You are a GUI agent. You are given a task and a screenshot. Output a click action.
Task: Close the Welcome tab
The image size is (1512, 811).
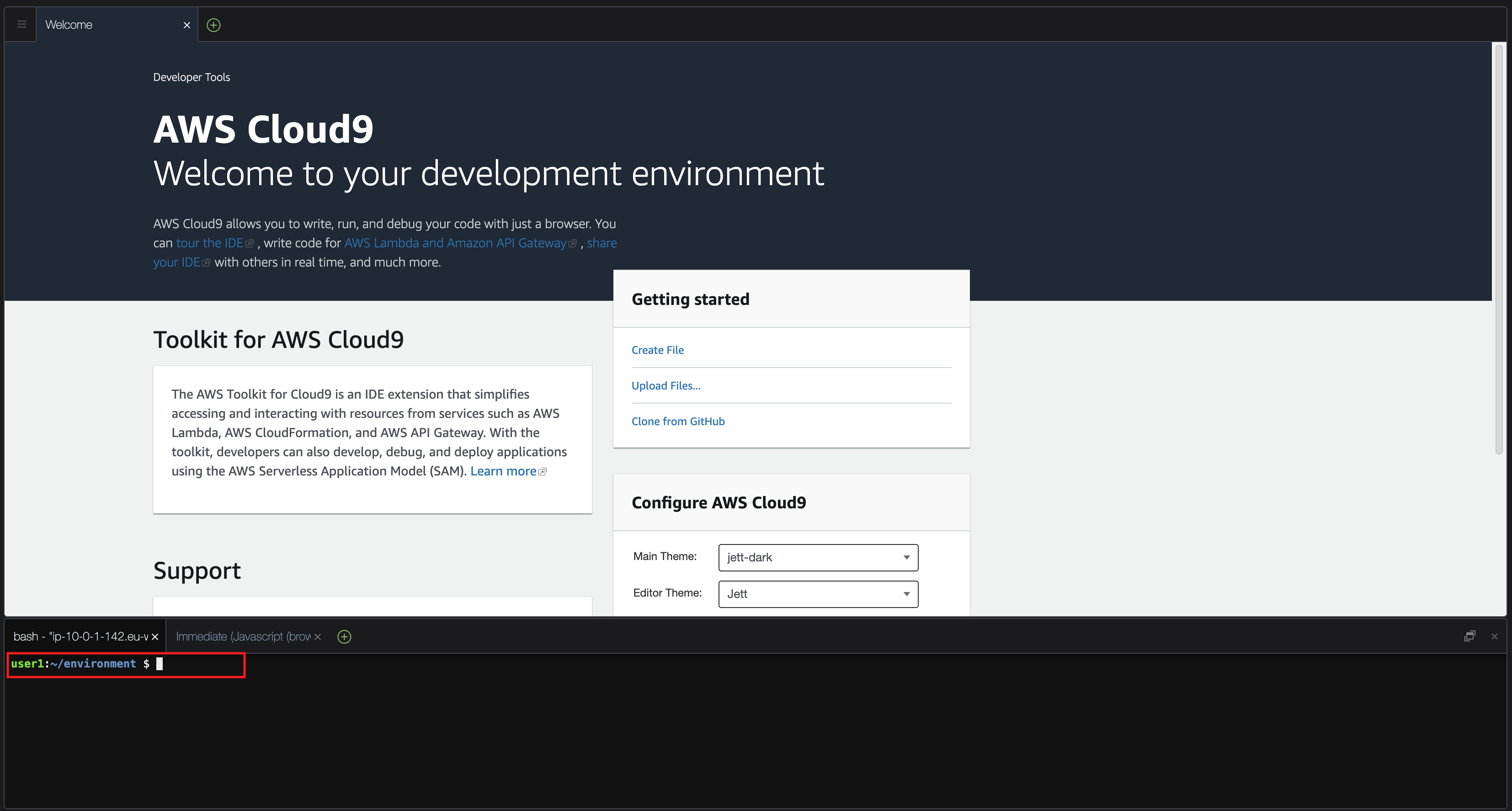(x=186, y=25)
